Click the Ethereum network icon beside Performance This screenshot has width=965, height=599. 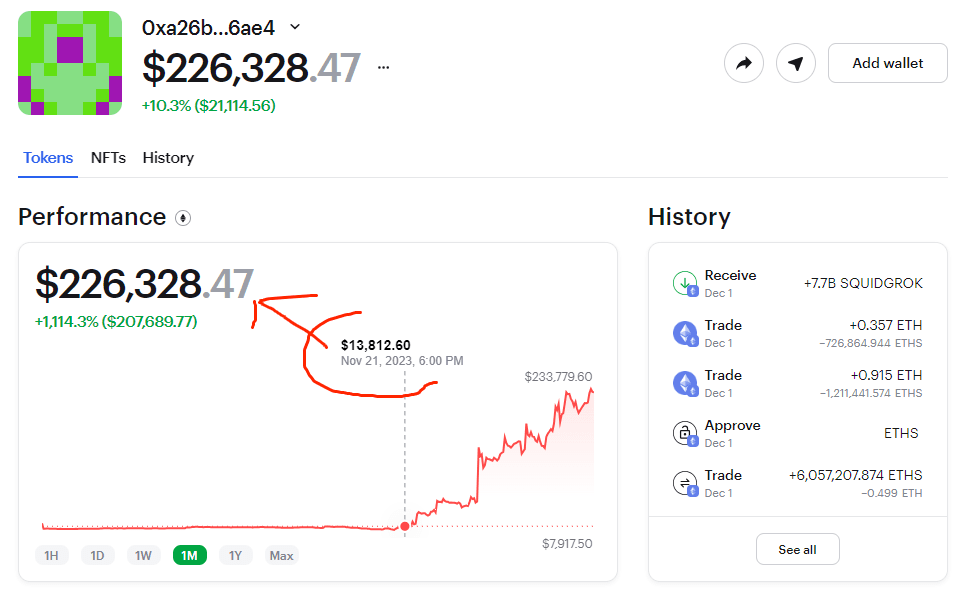tap(182, 218)
